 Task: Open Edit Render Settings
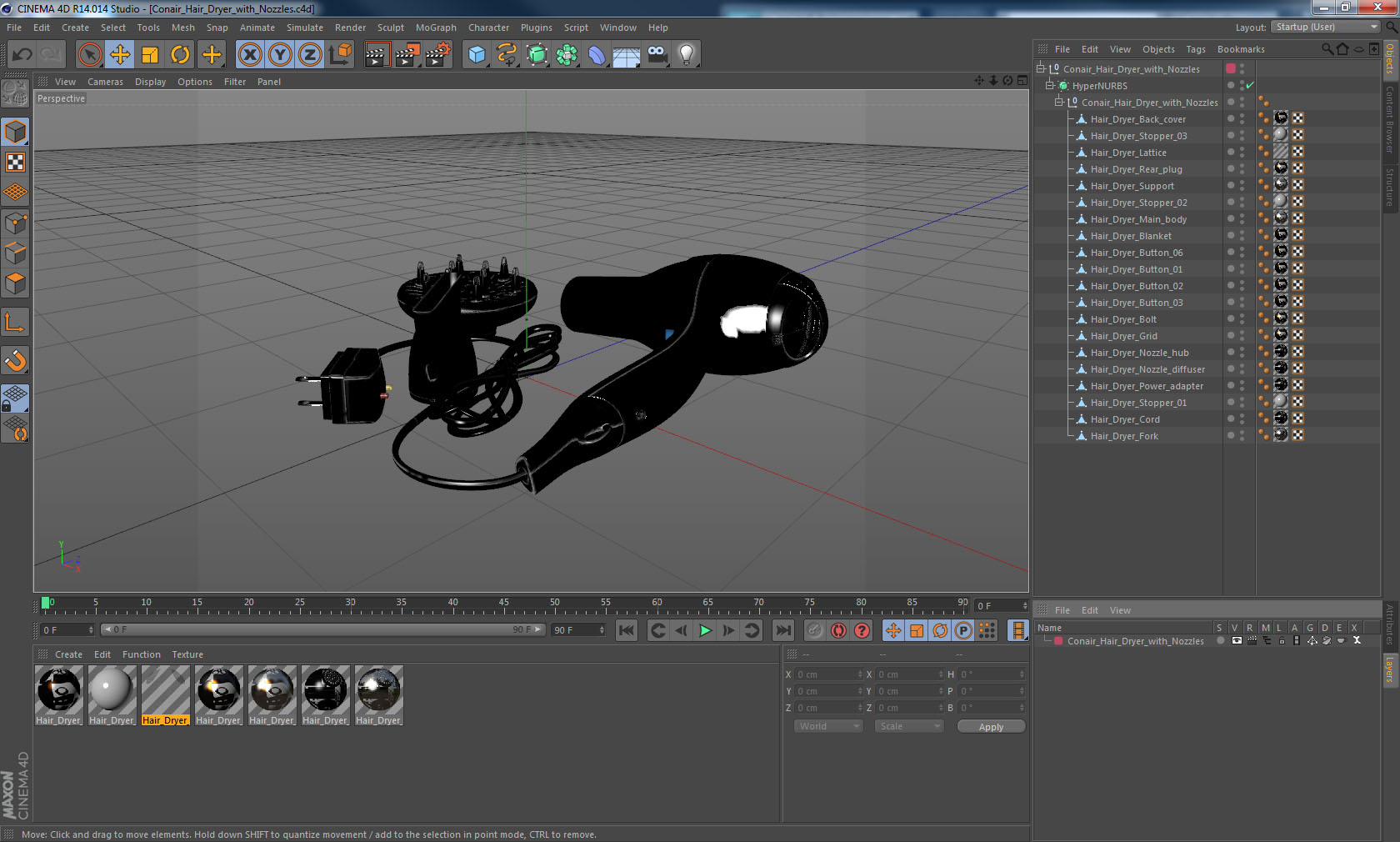click(438, 55)
